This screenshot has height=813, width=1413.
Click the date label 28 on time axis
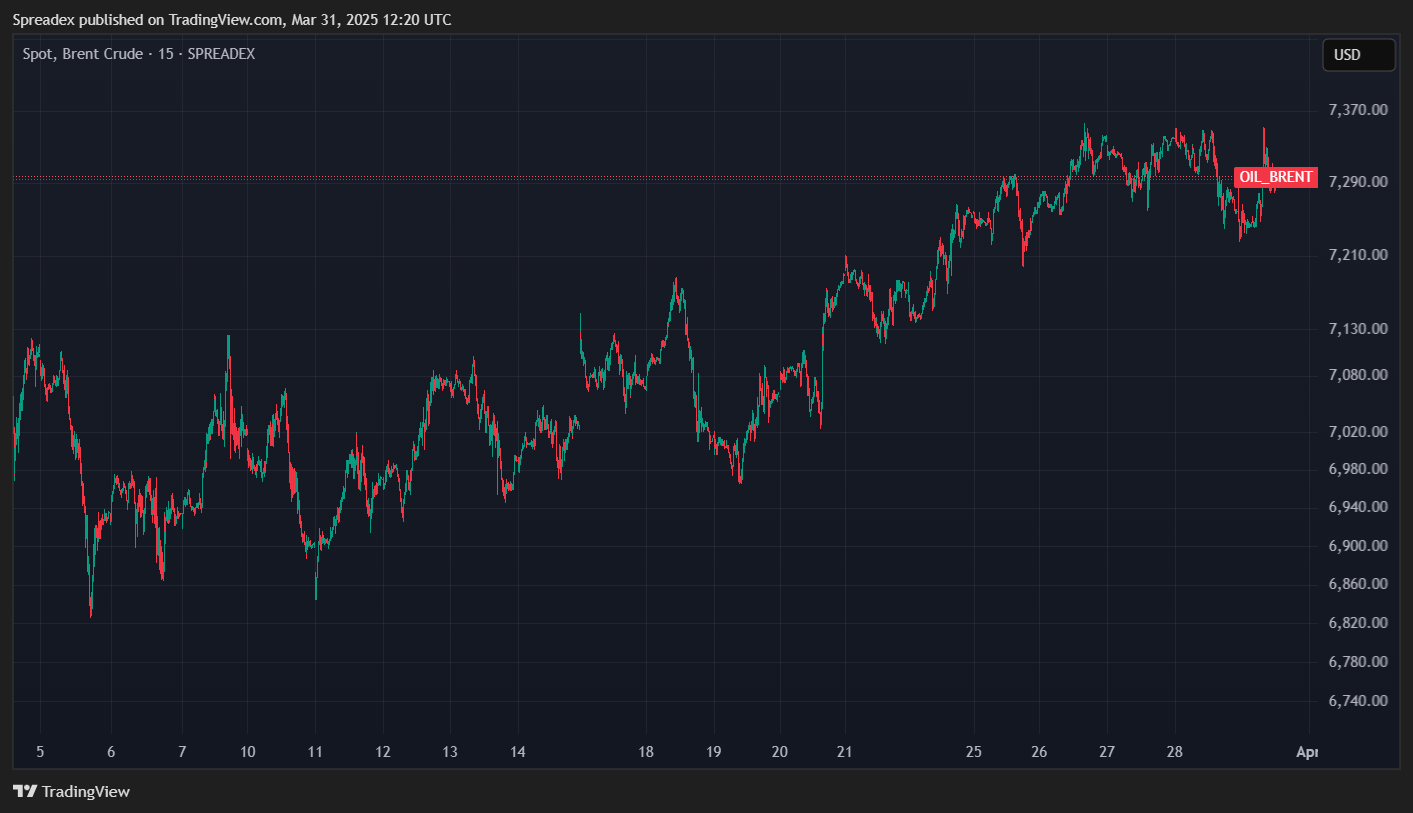1175,752
